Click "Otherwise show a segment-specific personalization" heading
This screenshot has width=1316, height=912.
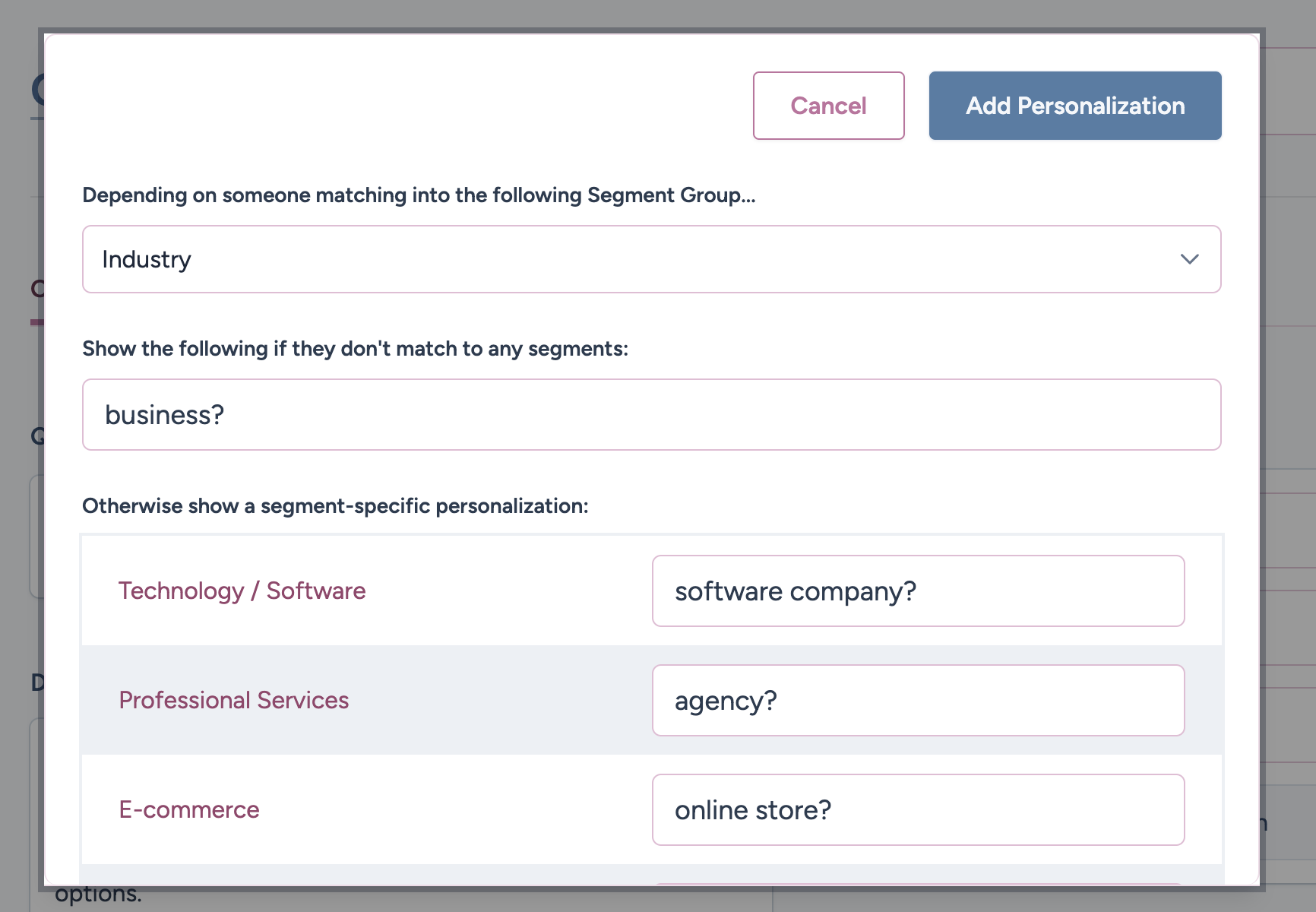click(335, 506)
